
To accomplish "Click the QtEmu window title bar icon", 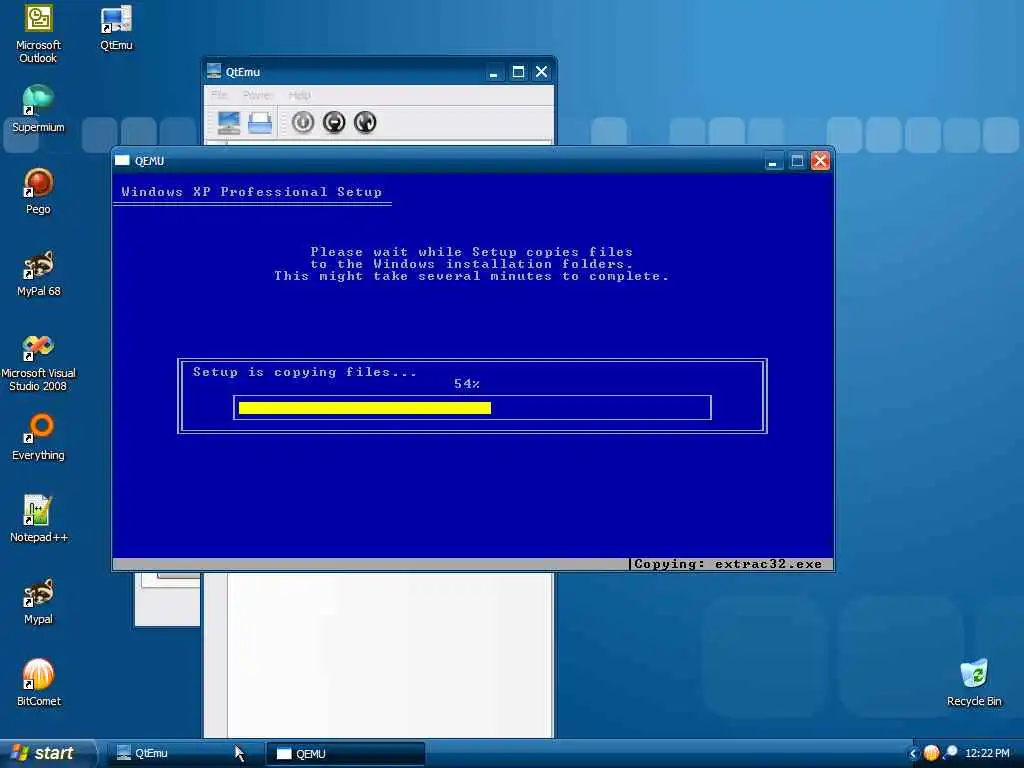I will pyautogui.click(x=214, y=71).
